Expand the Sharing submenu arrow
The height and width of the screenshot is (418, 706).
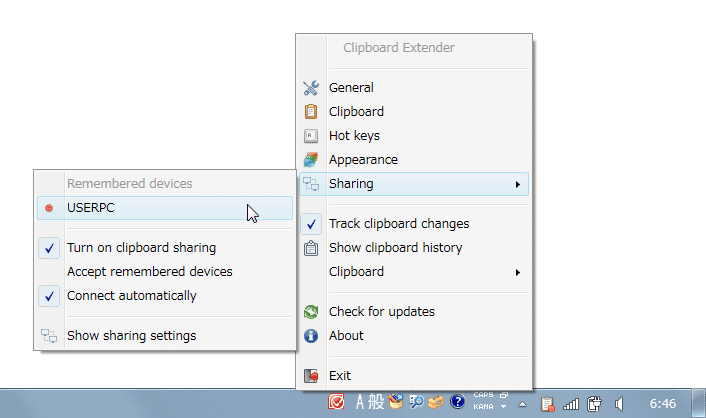[x=518, y=184]
